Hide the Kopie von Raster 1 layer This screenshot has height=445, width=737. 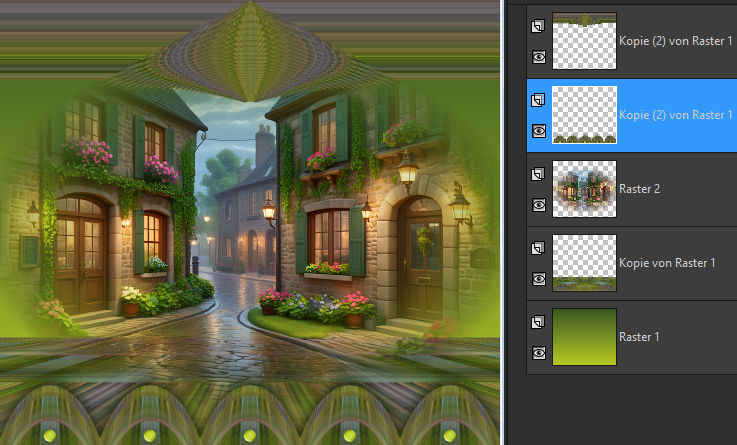pyautogui.click(x=539, y=278)
